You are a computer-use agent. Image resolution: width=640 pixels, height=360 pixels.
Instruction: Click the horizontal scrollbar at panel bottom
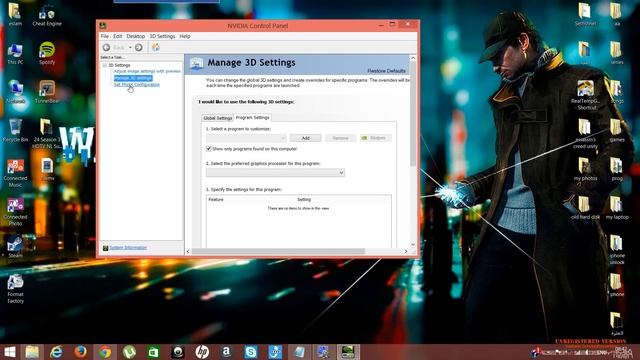(278, 251)
